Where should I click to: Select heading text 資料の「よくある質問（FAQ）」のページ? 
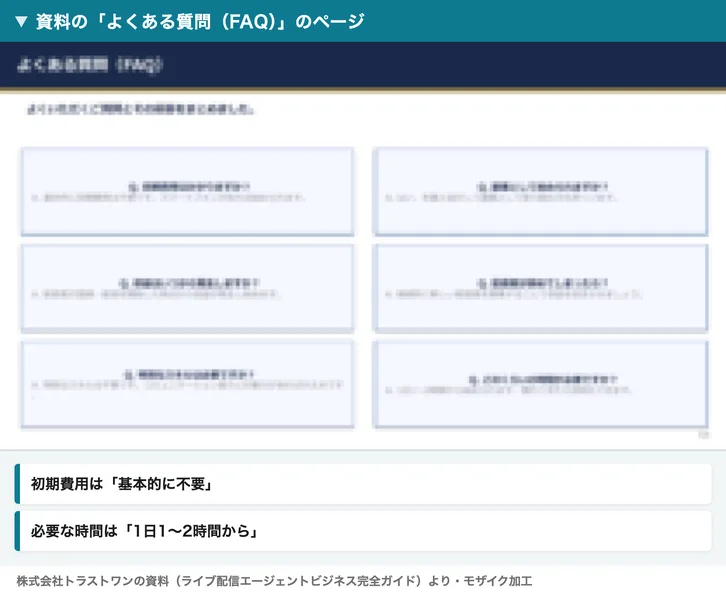[x=200, y=21]
